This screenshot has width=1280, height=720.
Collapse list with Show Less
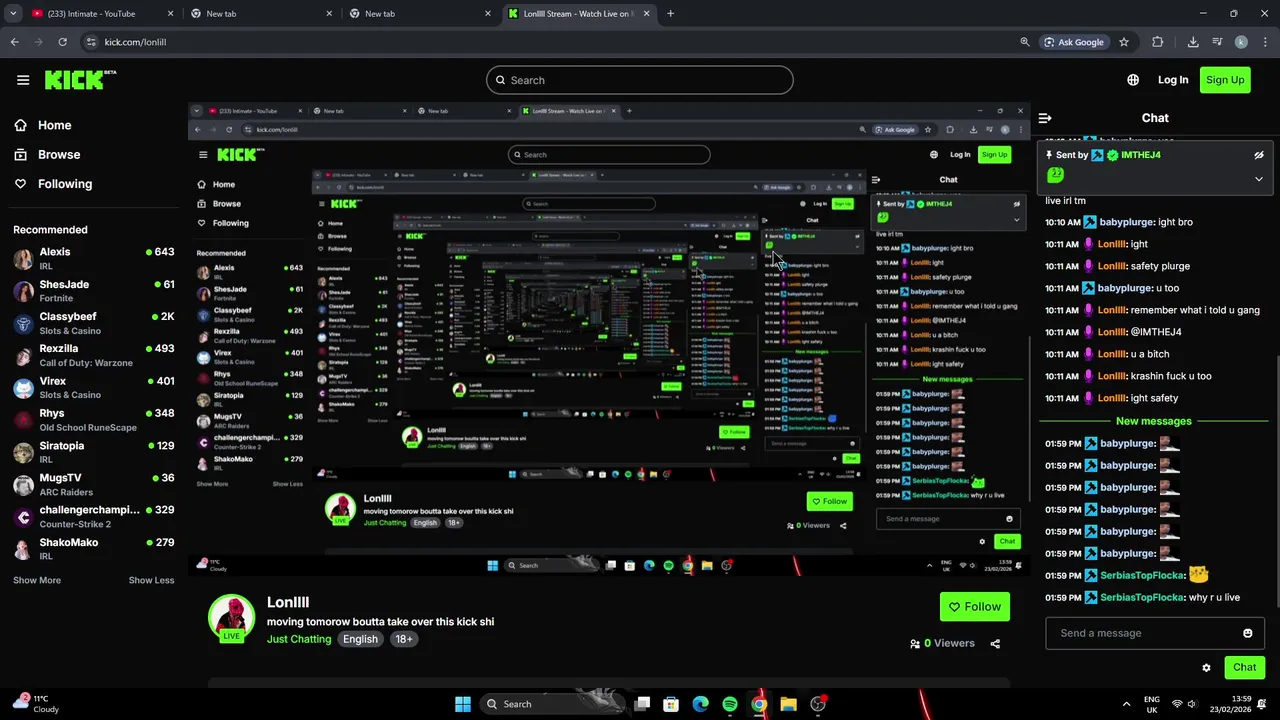(151, 580)
